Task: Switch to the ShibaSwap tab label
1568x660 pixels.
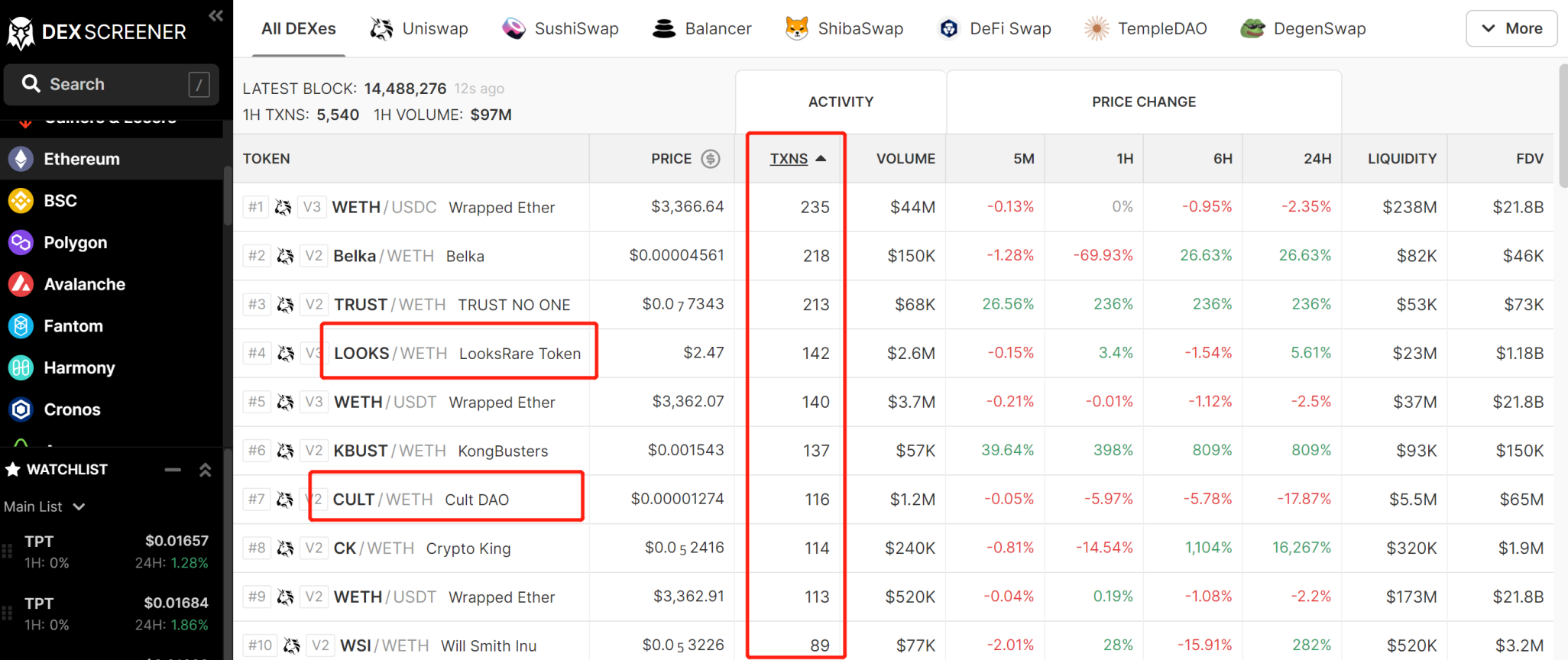Action: click(860, 29)
